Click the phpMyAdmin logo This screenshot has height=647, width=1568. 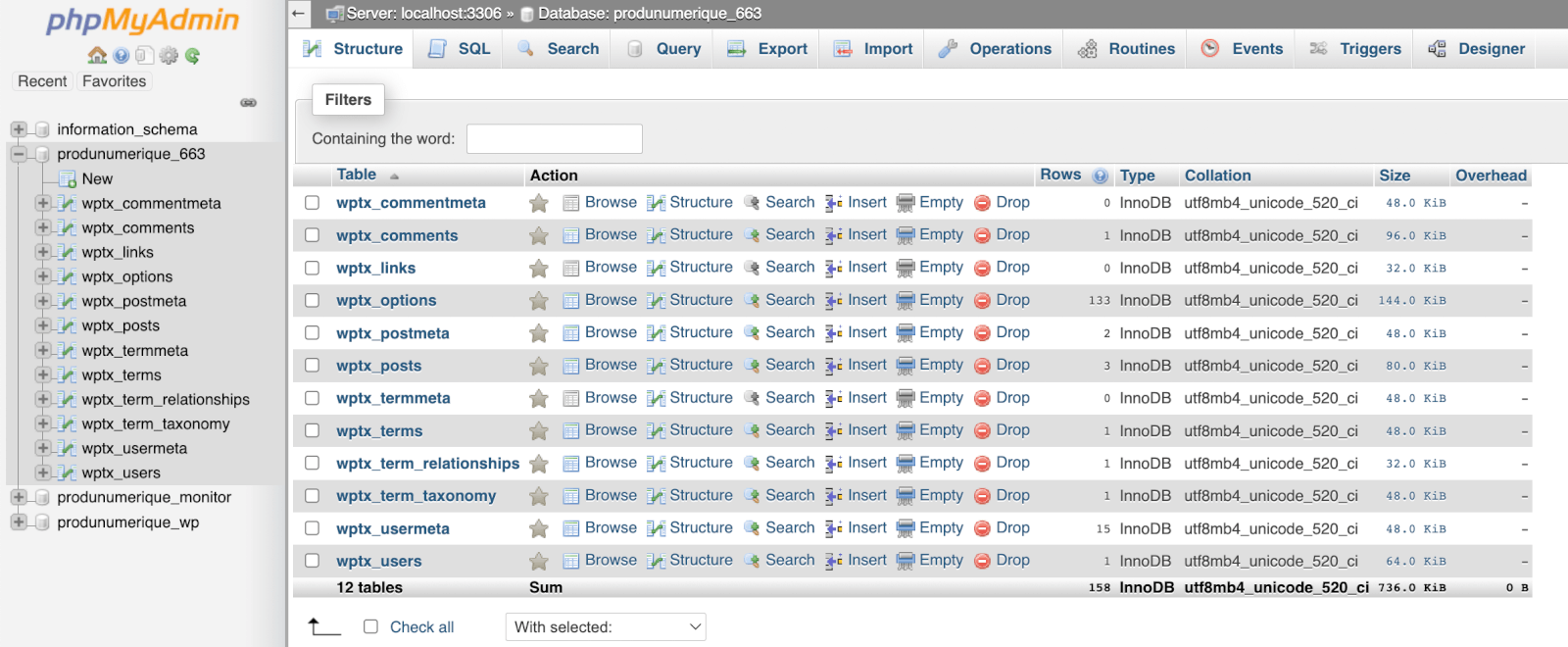coord(143,21)
